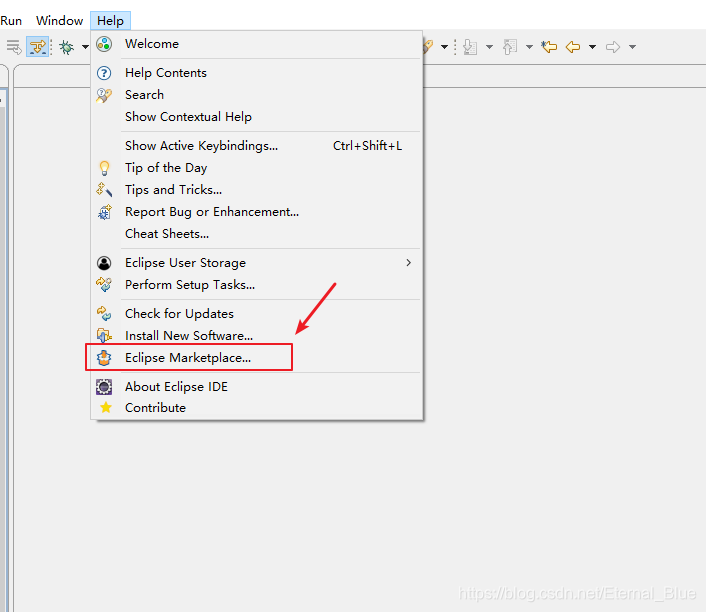Open the Run menu
Viewport: 706px width, 612px height.
(x=11, y=21)
